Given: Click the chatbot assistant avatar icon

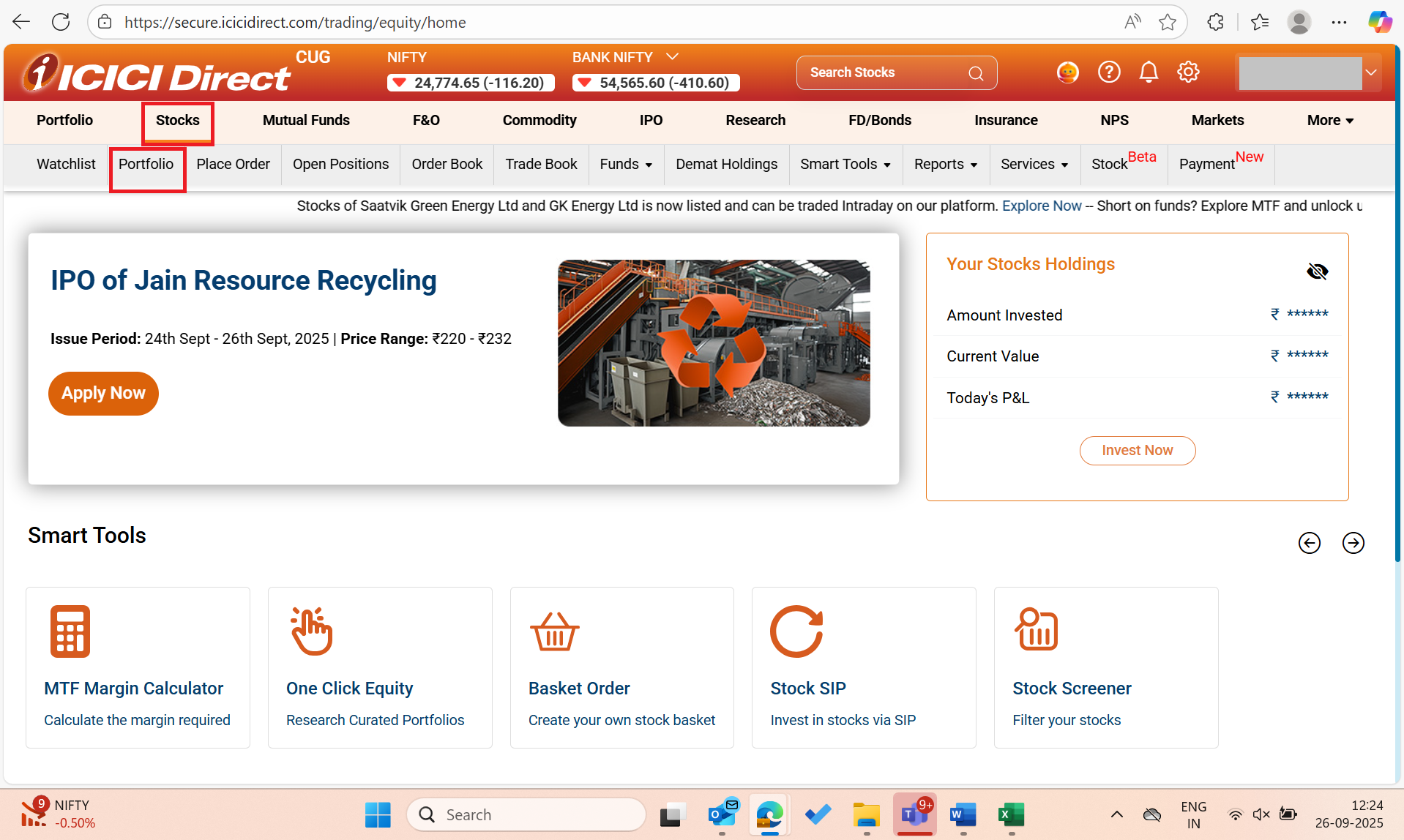Looking at the screenshot, I should [1068, 72].
